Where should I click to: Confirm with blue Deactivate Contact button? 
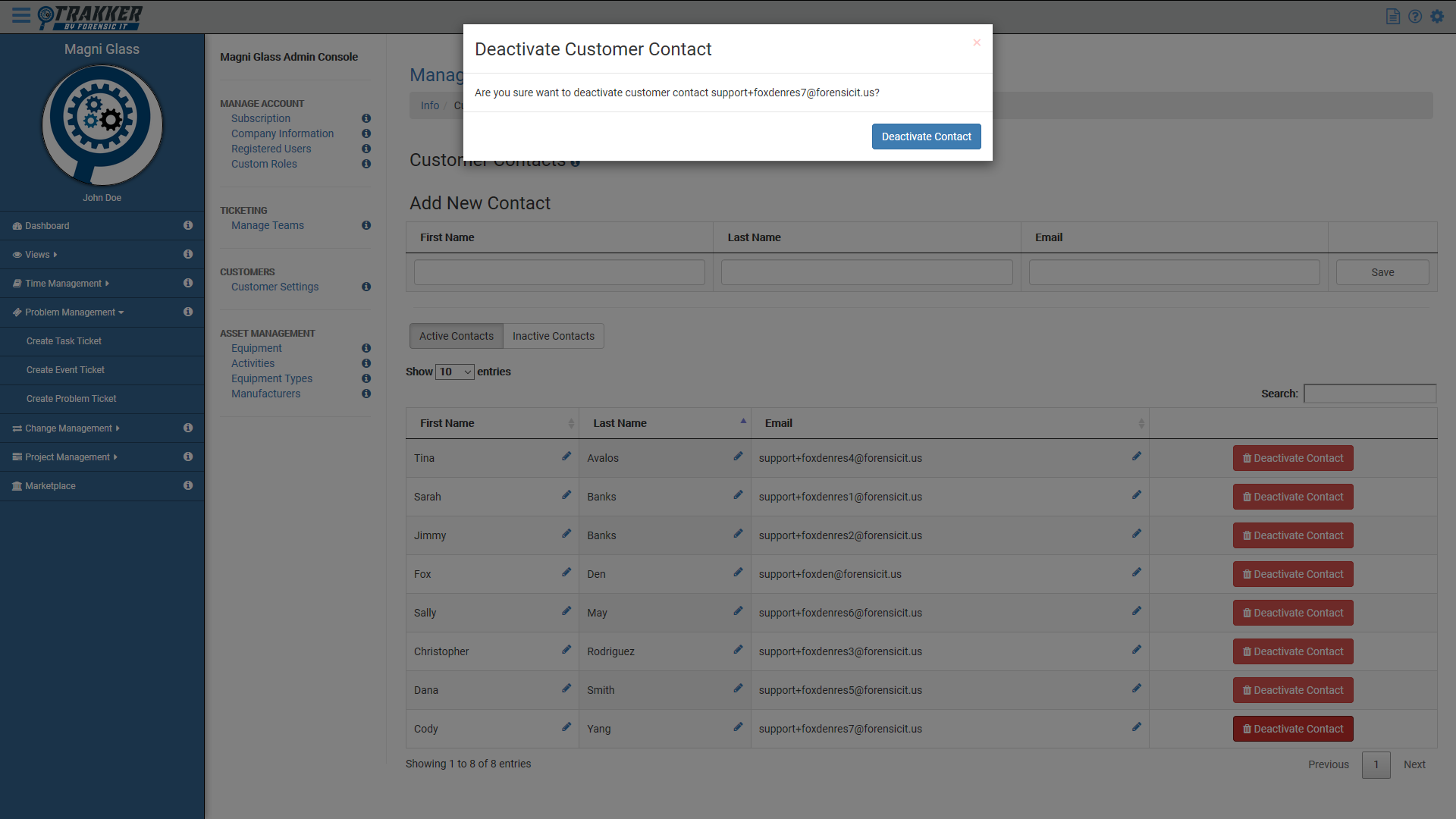[926, 136]
